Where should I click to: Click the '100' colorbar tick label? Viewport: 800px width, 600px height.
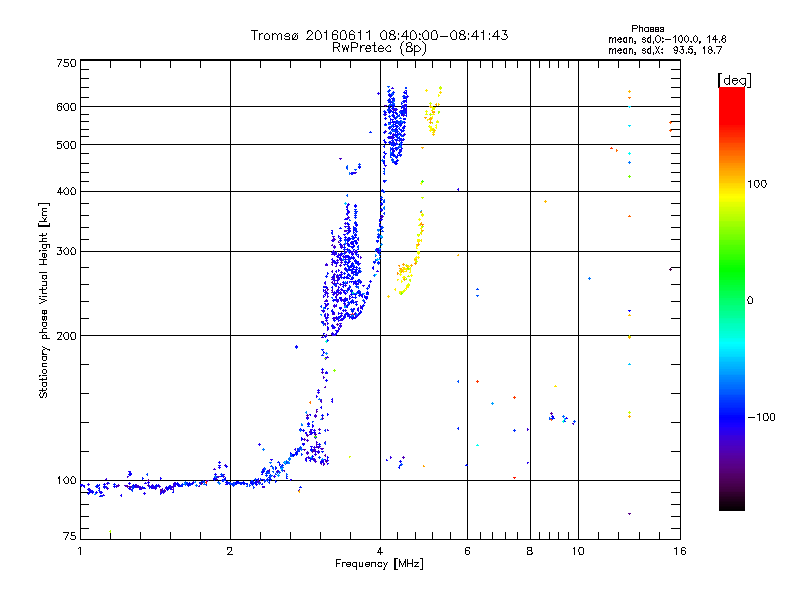pos(757,184)
